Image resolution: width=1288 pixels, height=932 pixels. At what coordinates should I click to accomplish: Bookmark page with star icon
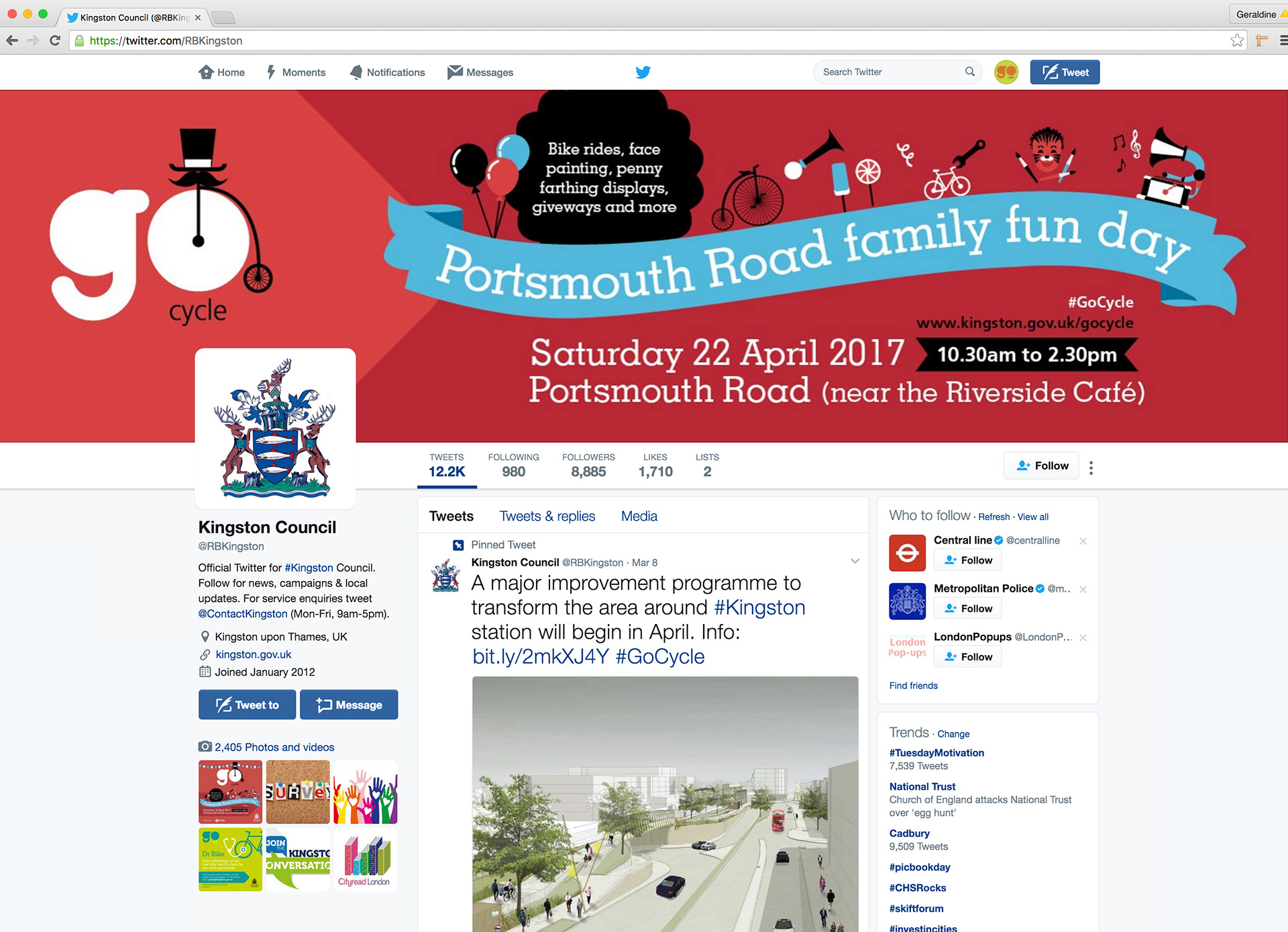coord(1237,41)
